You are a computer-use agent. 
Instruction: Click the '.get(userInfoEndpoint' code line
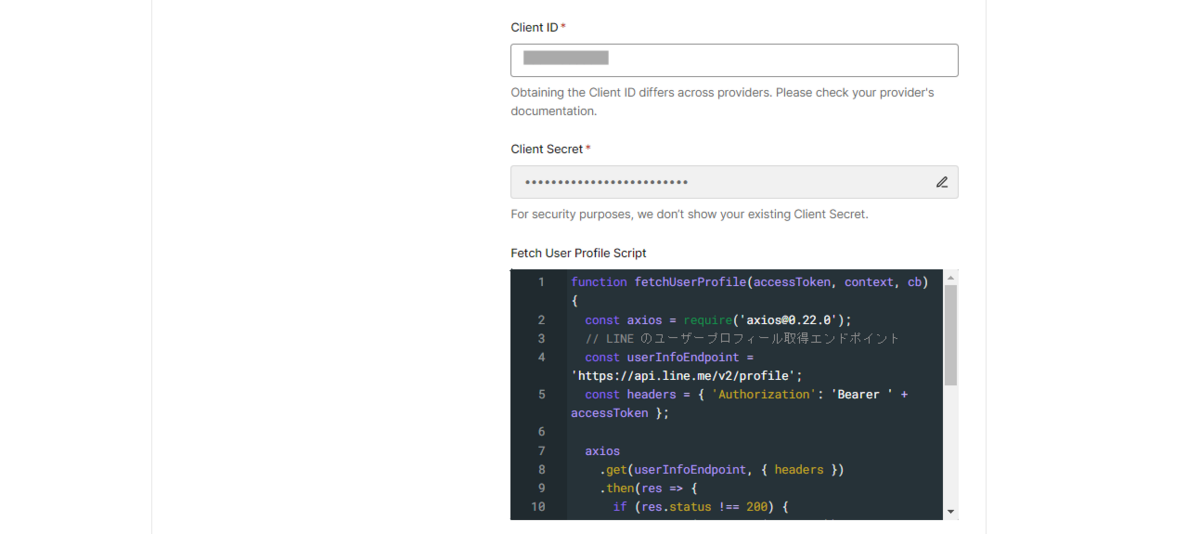pos(722,469)
